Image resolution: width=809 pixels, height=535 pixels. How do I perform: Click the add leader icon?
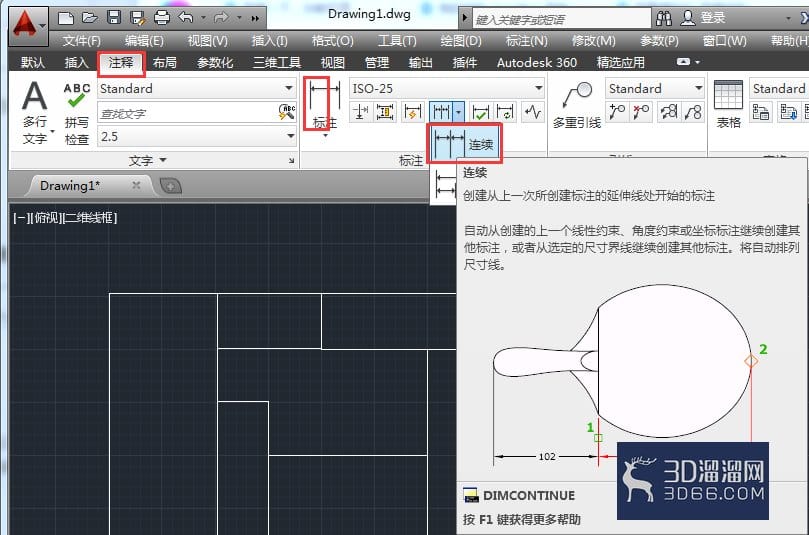pyautogui.click(x=617, y=111)
